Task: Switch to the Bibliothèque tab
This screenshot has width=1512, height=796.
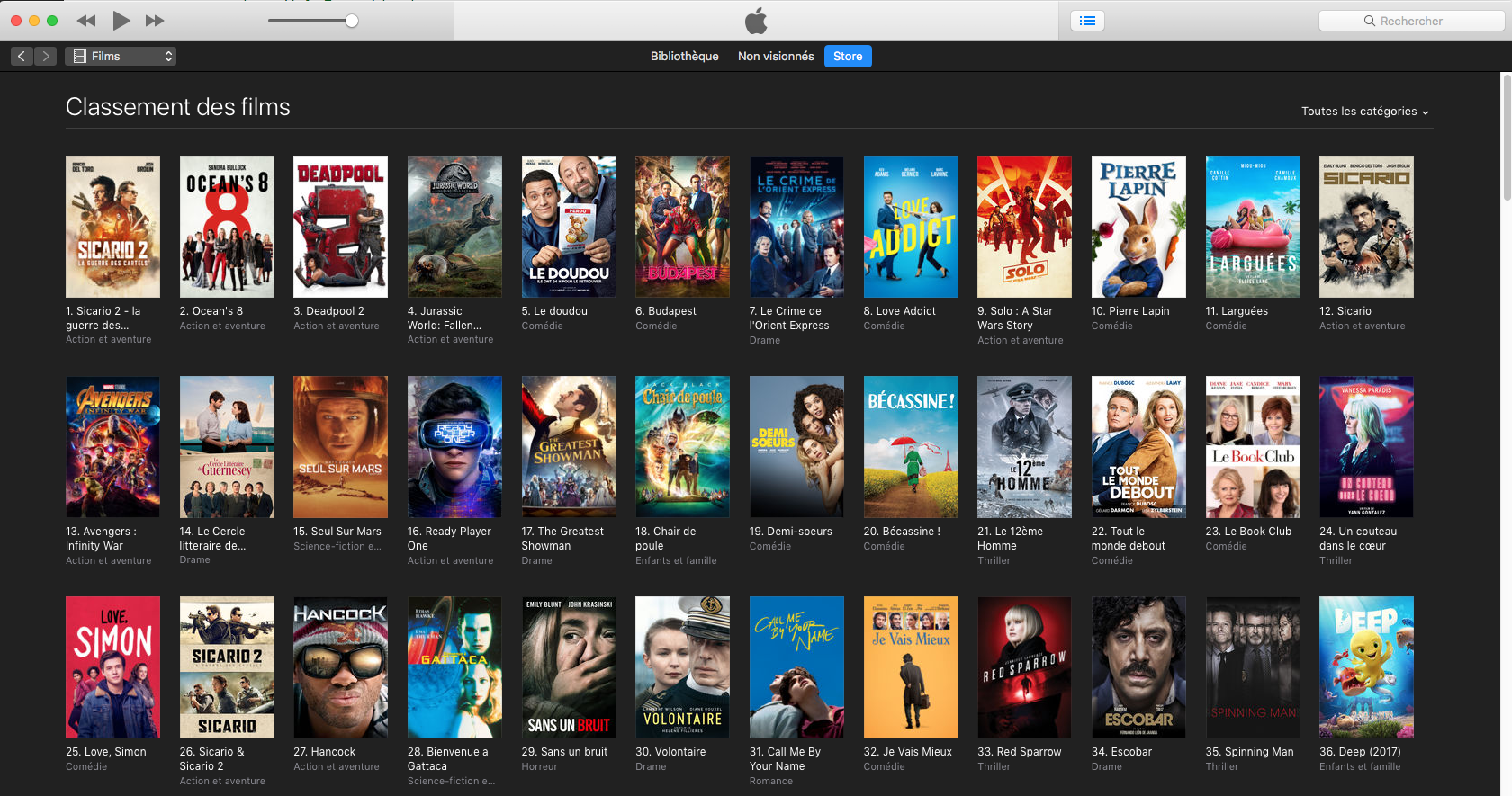Action: pos(685,56)
